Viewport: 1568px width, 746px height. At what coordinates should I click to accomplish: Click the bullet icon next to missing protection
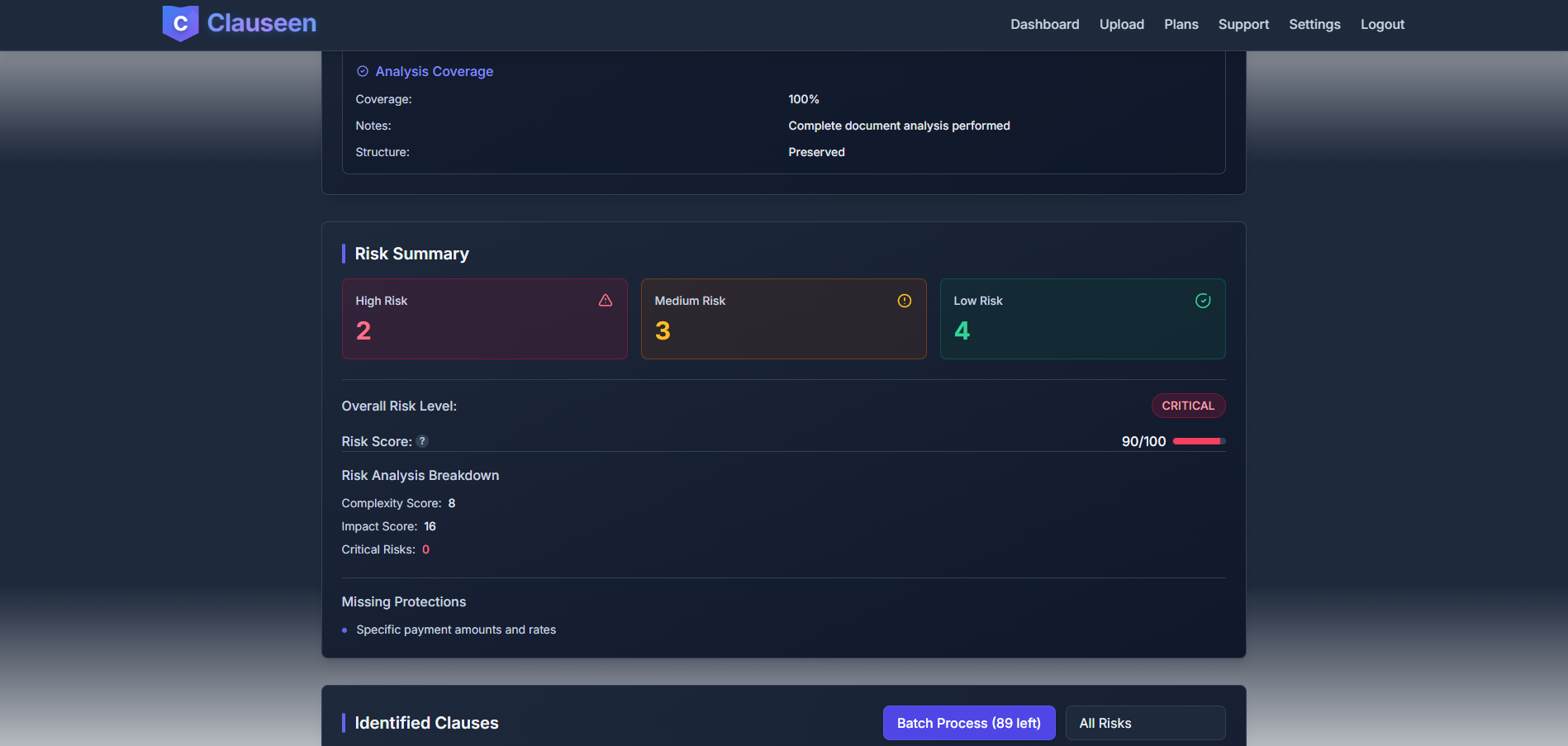pos(344,630)
